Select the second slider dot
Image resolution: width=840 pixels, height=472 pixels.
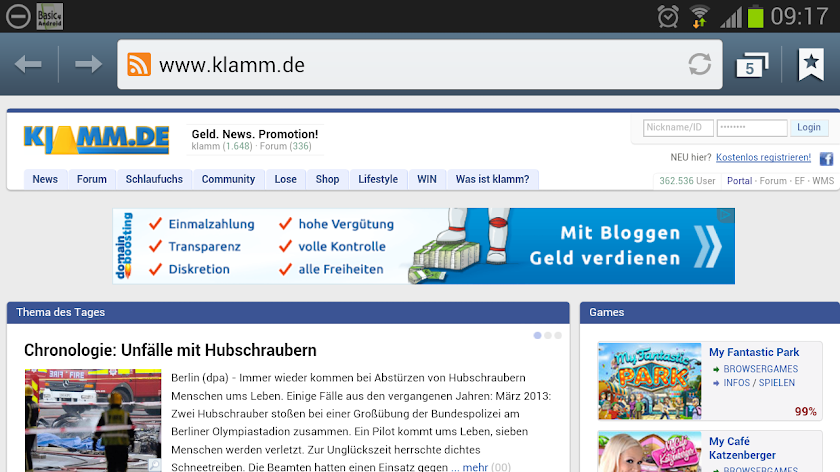[548, 335]
